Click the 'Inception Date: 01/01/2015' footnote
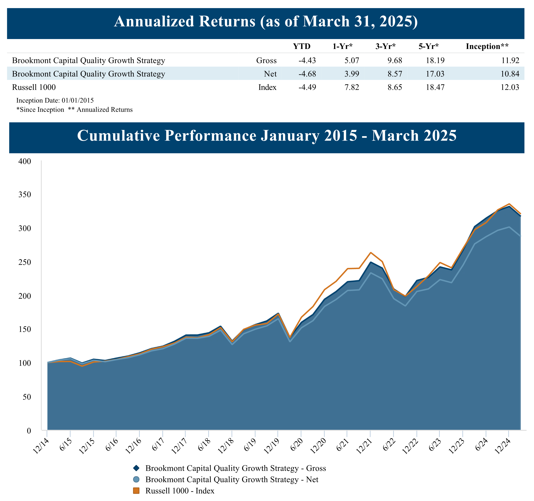The height and width of the screenshot is (501, 534). click(55, 100)
